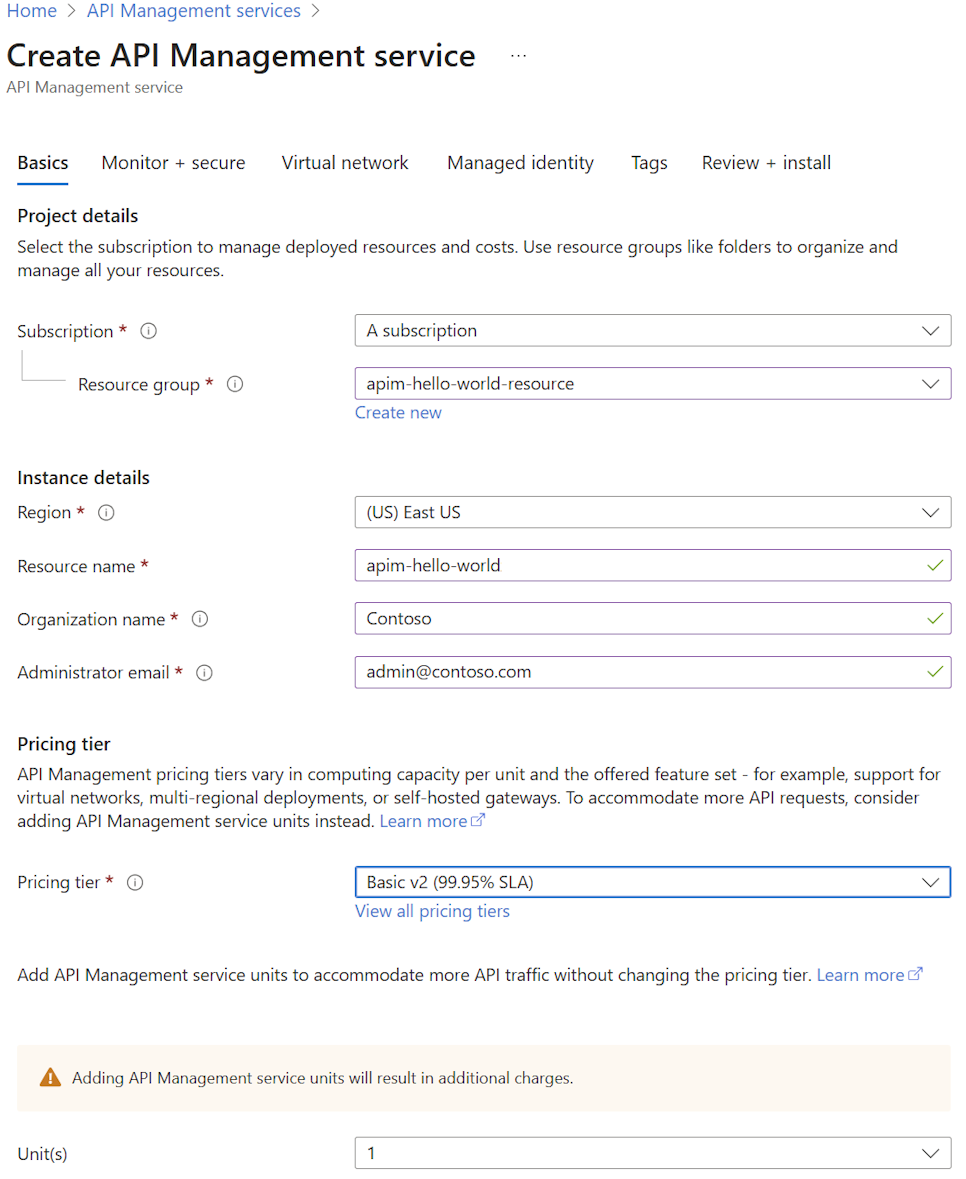The width and height of the screenshot is (966, 1179).
Task: Click Create new under Resource group
Action: [398, 412]
